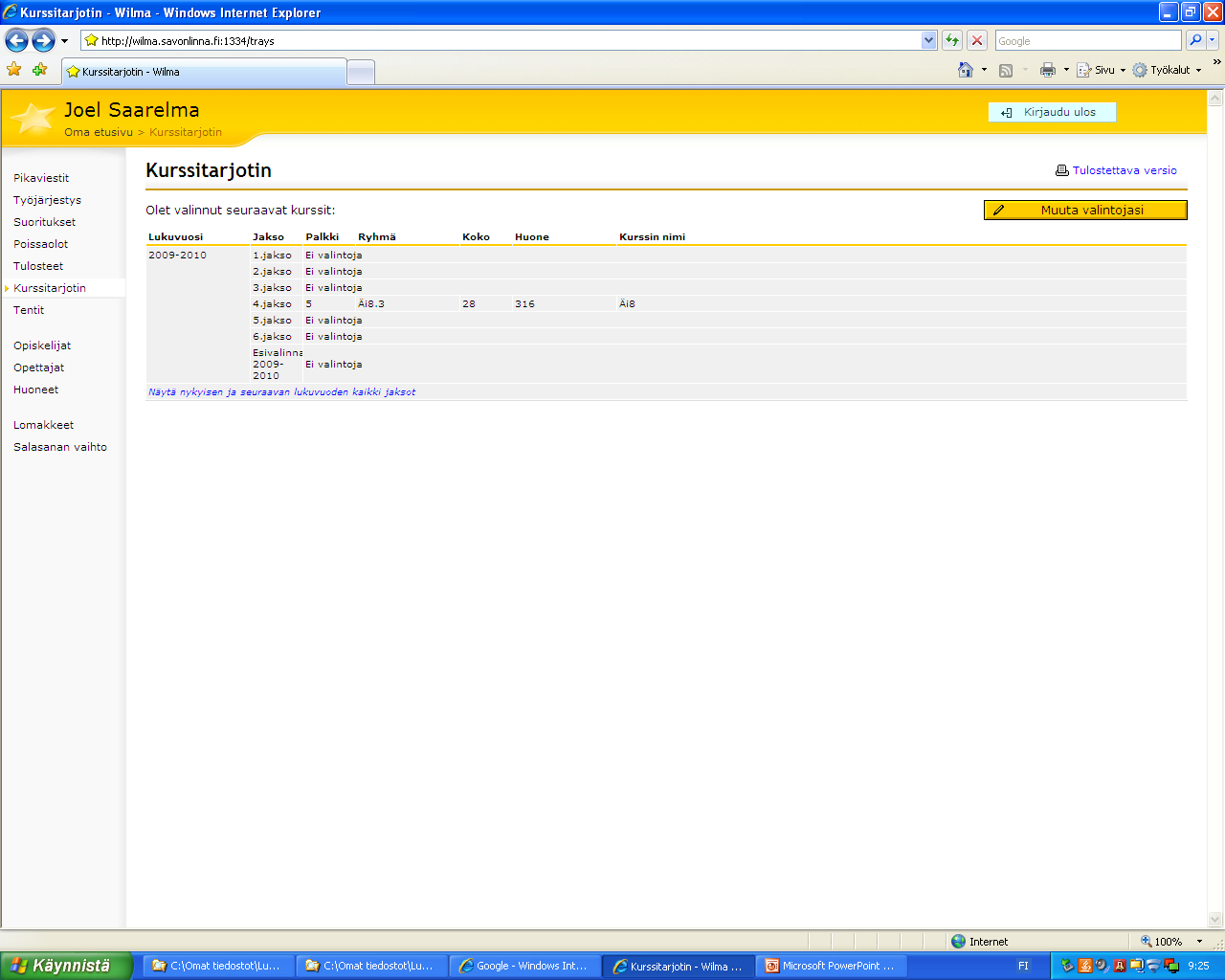Open Työjärjestys in the sidebar
Image resolution: width=1225 pixels, height=980 pixels.
47,200
